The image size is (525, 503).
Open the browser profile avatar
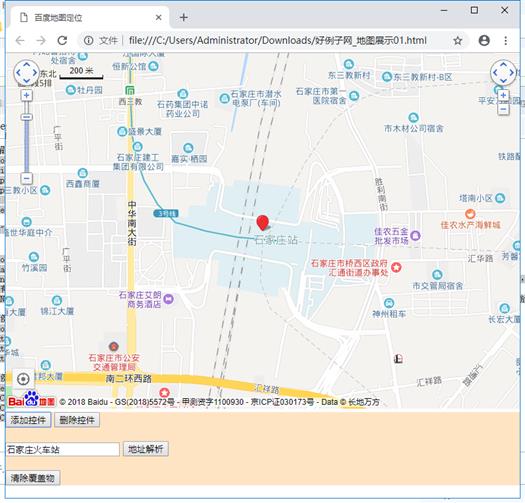click(x=484, y=41)
